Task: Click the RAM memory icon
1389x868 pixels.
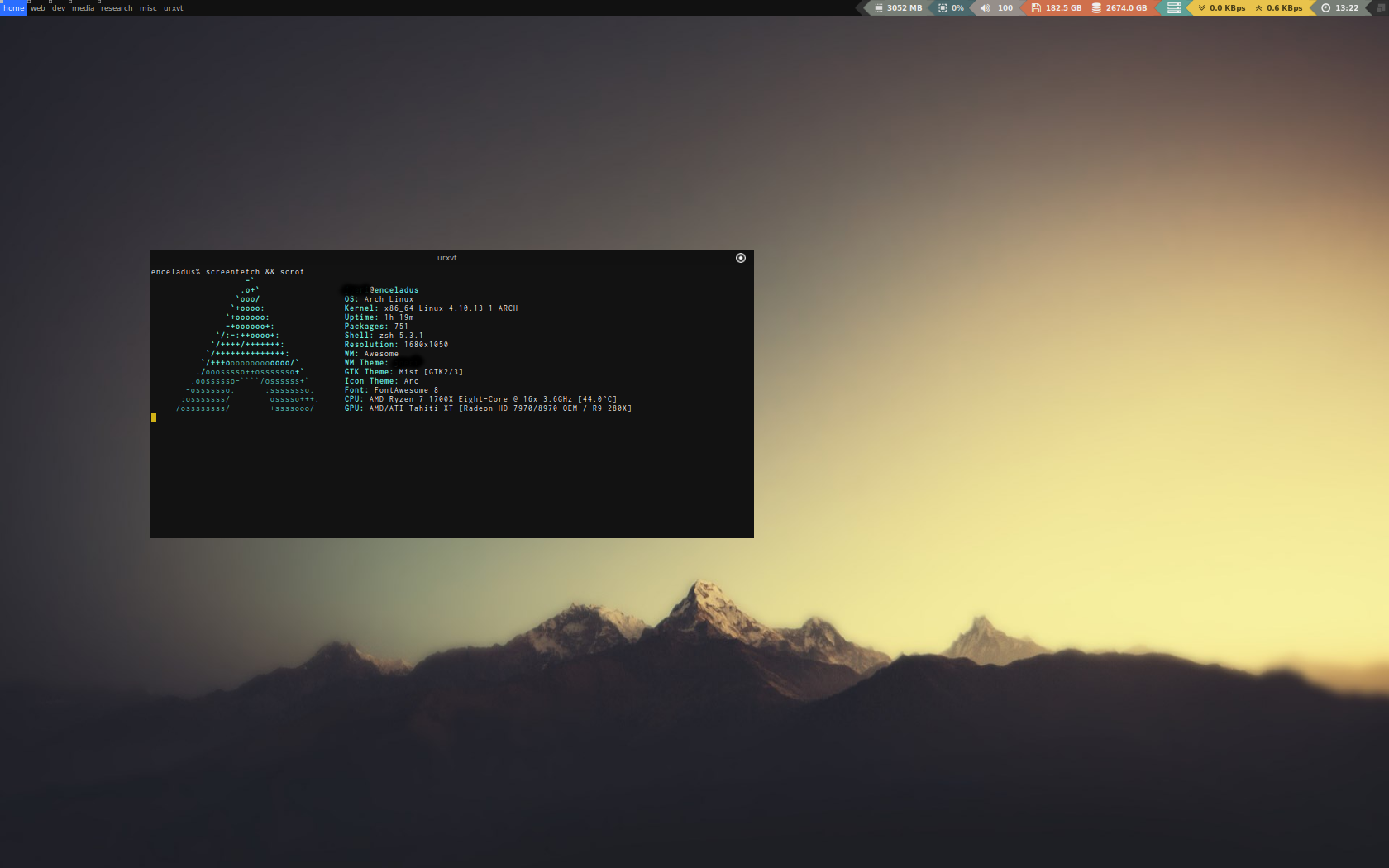Action: click(x=878, y=7)
